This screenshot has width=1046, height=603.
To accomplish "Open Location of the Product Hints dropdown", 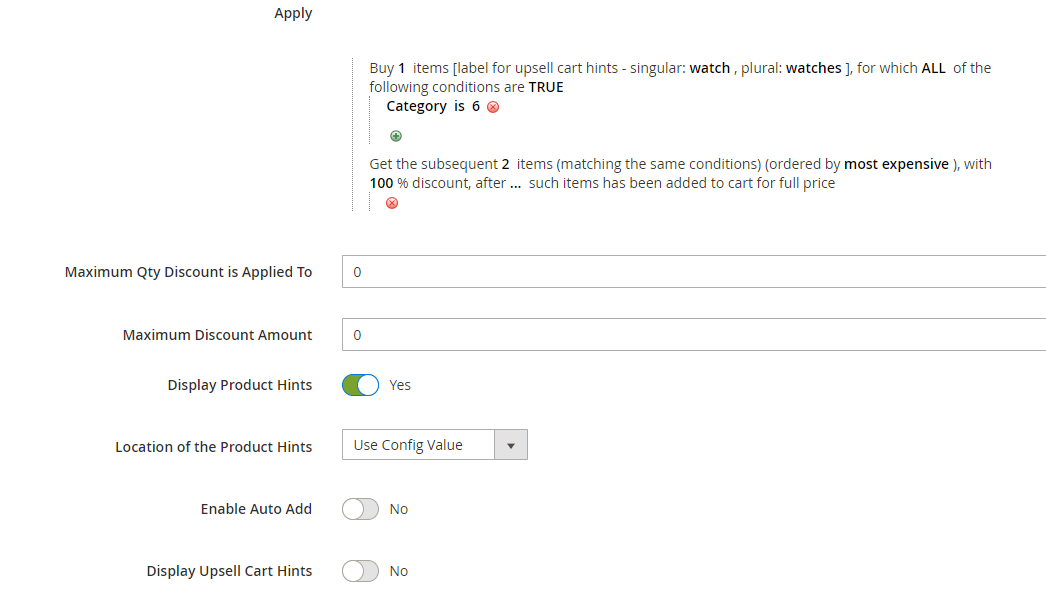I will [435, 445].
